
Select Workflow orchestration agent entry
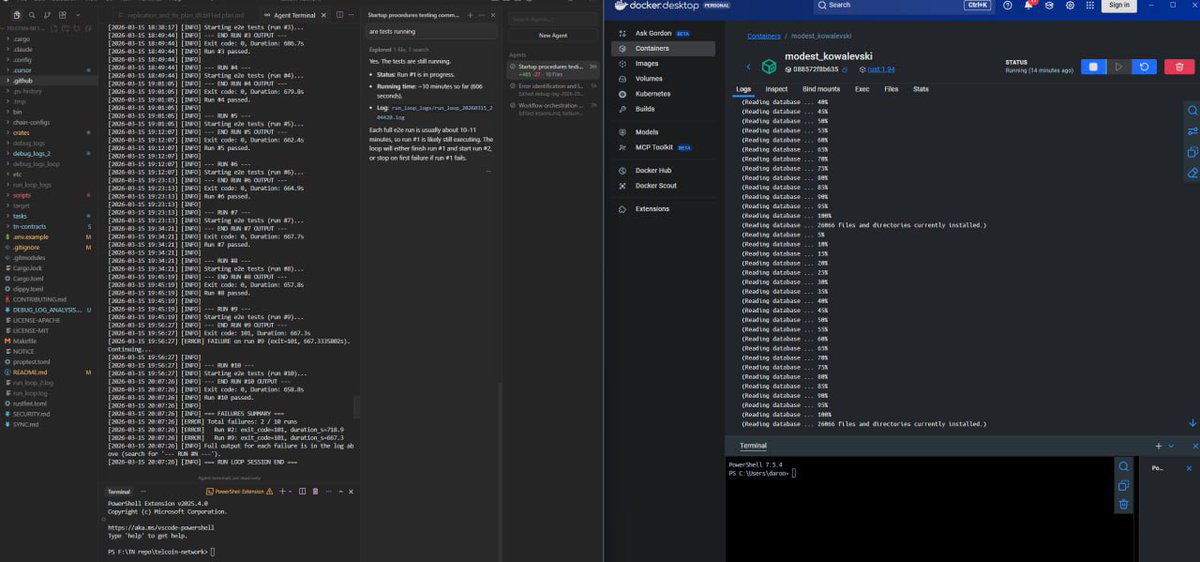pyautogui.click(x=552, y=108)
